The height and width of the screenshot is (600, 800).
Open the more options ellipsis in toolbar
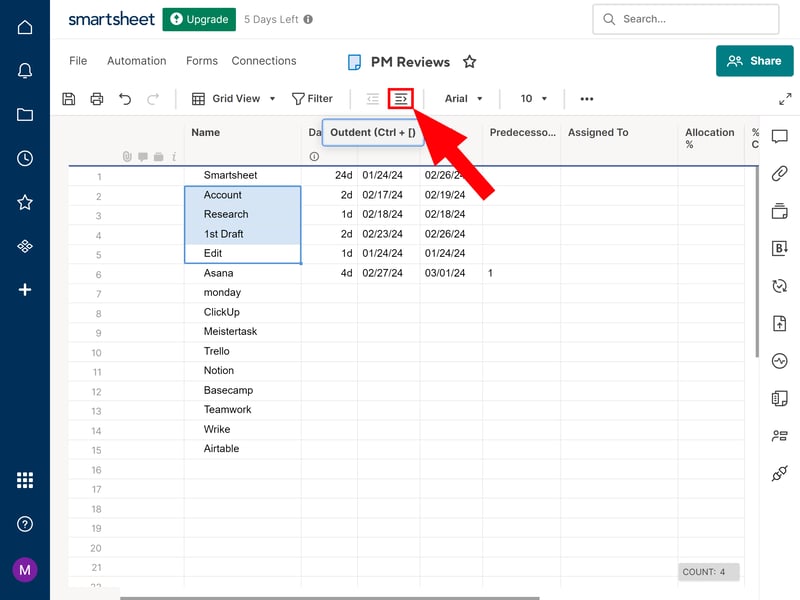[x=587, y=98]
